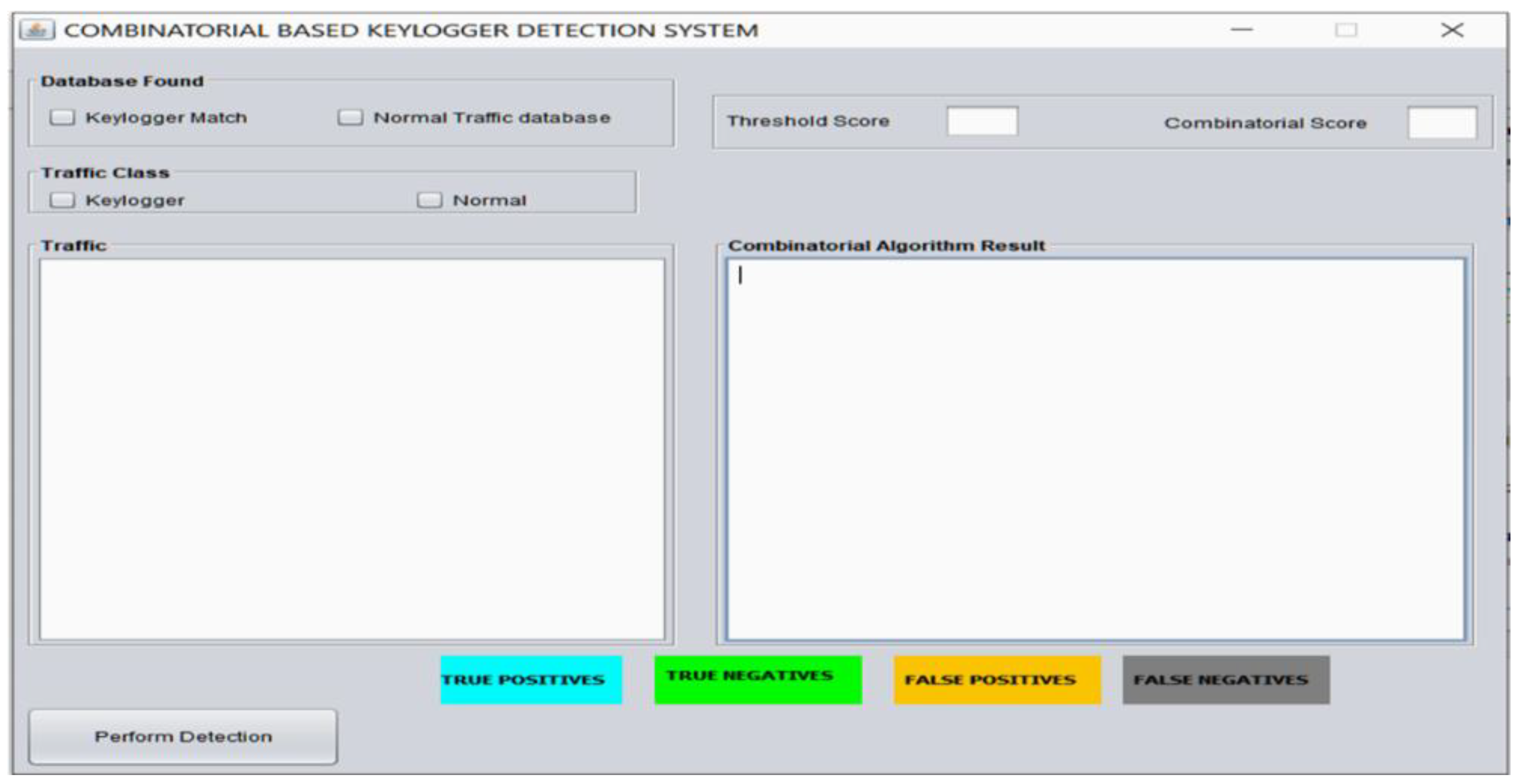Focus the Combinatorial Algorithm Result text area
This screenshot has width=1519, height=784.
click(x=1095, y=449)
